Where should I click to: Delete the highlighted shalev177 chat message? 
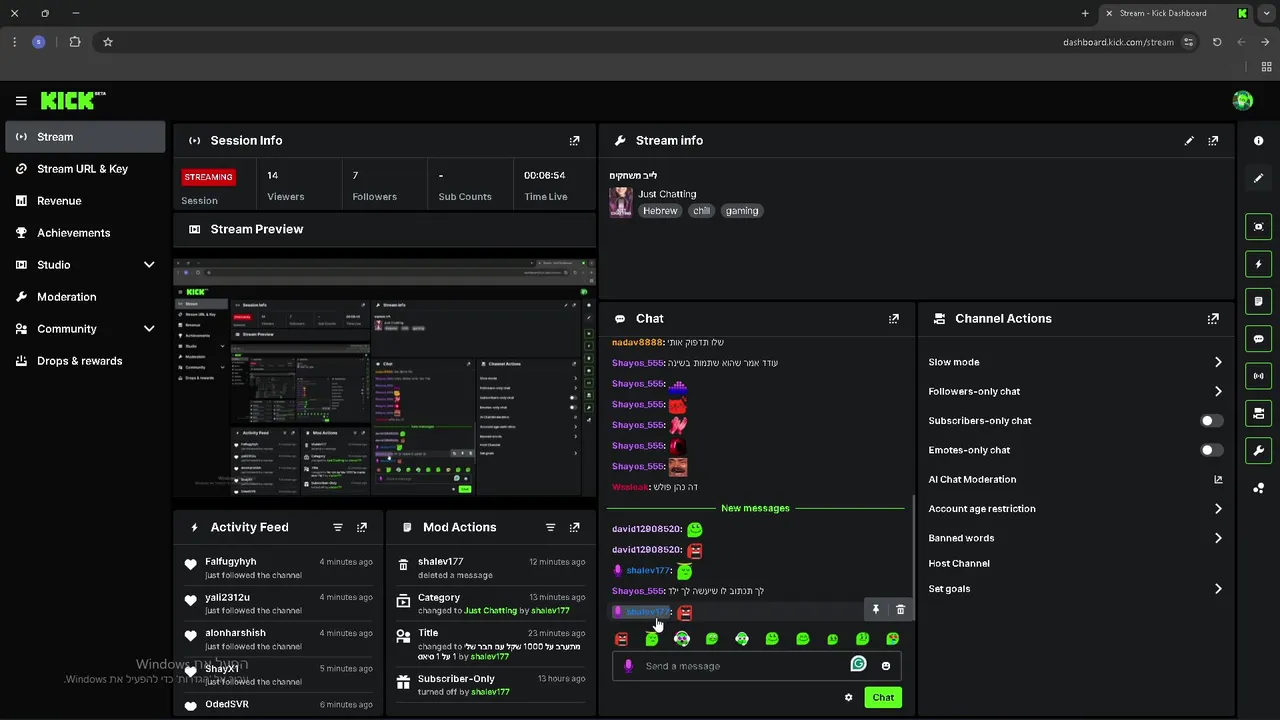click(x=900, y=610)
